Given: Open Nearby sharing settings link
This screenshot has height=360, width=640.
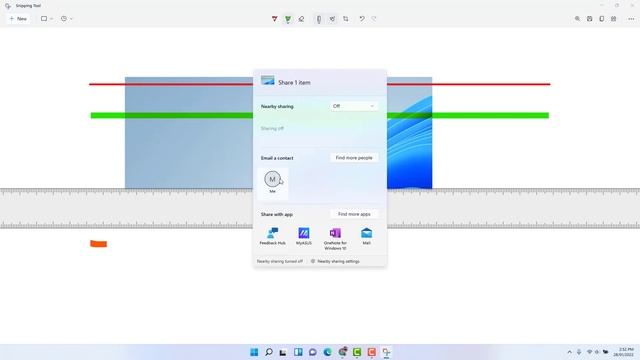Looking at the screenshot, I should tap(335, 261).
